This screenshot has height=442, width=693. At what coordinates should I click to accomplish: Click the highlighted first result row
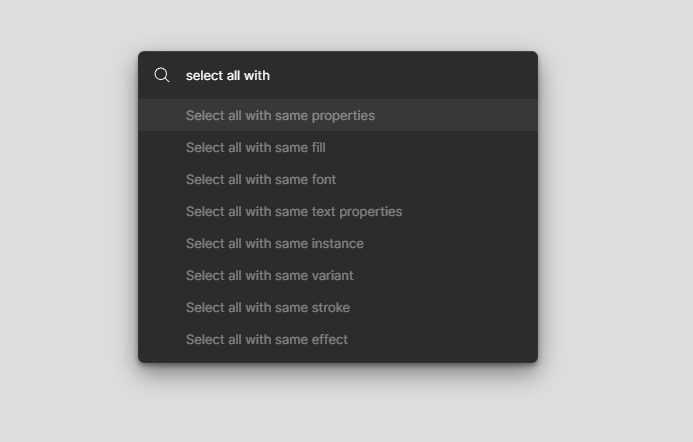tap(338, 115)
